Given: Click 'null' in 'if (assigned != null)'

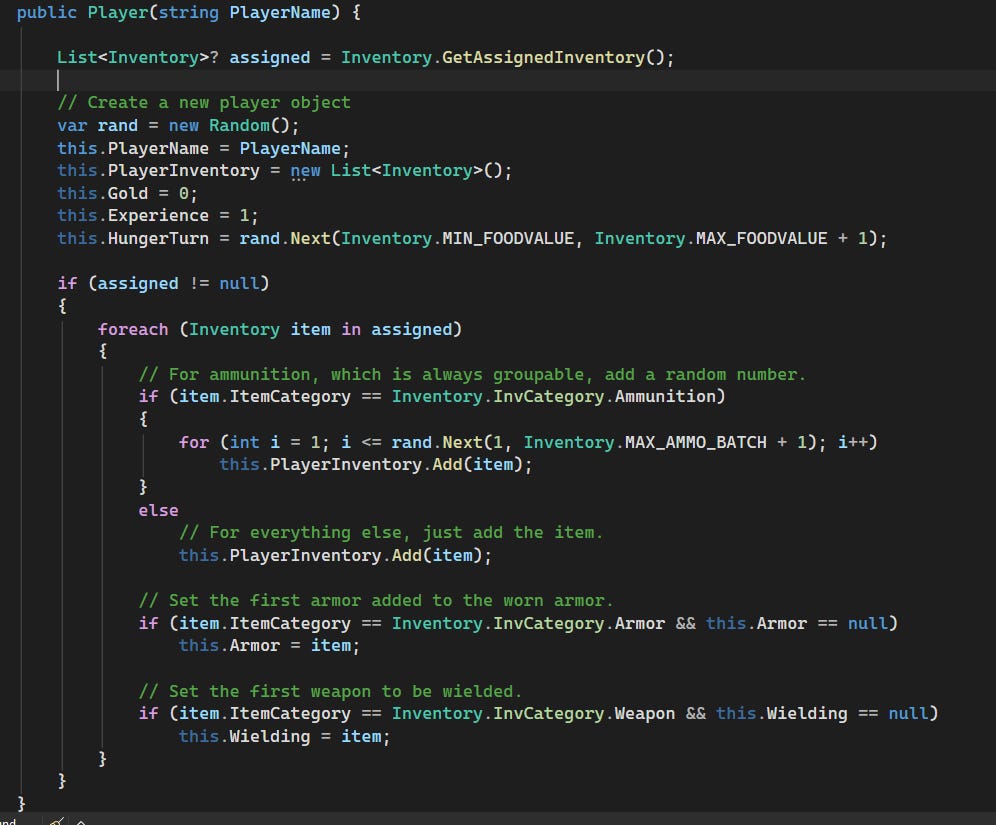Looking at the screenshot, I should pos(239,283).
